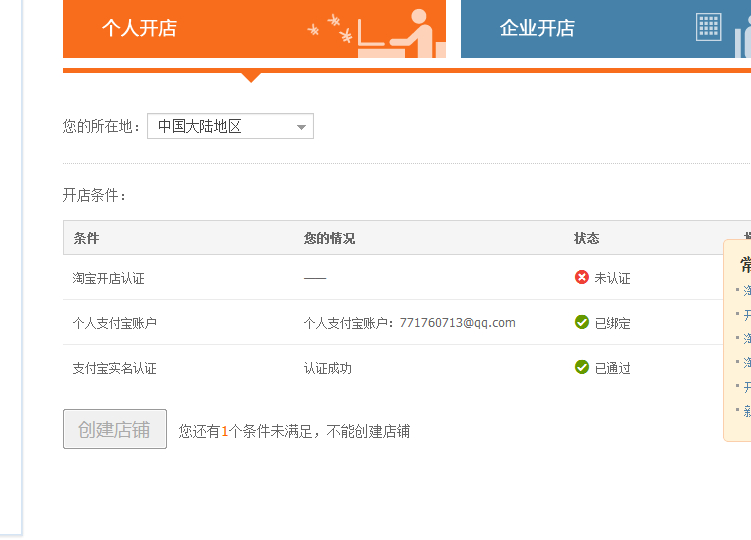
Task: Click the 已通过 status text
Action: click(x=612, y=368)
